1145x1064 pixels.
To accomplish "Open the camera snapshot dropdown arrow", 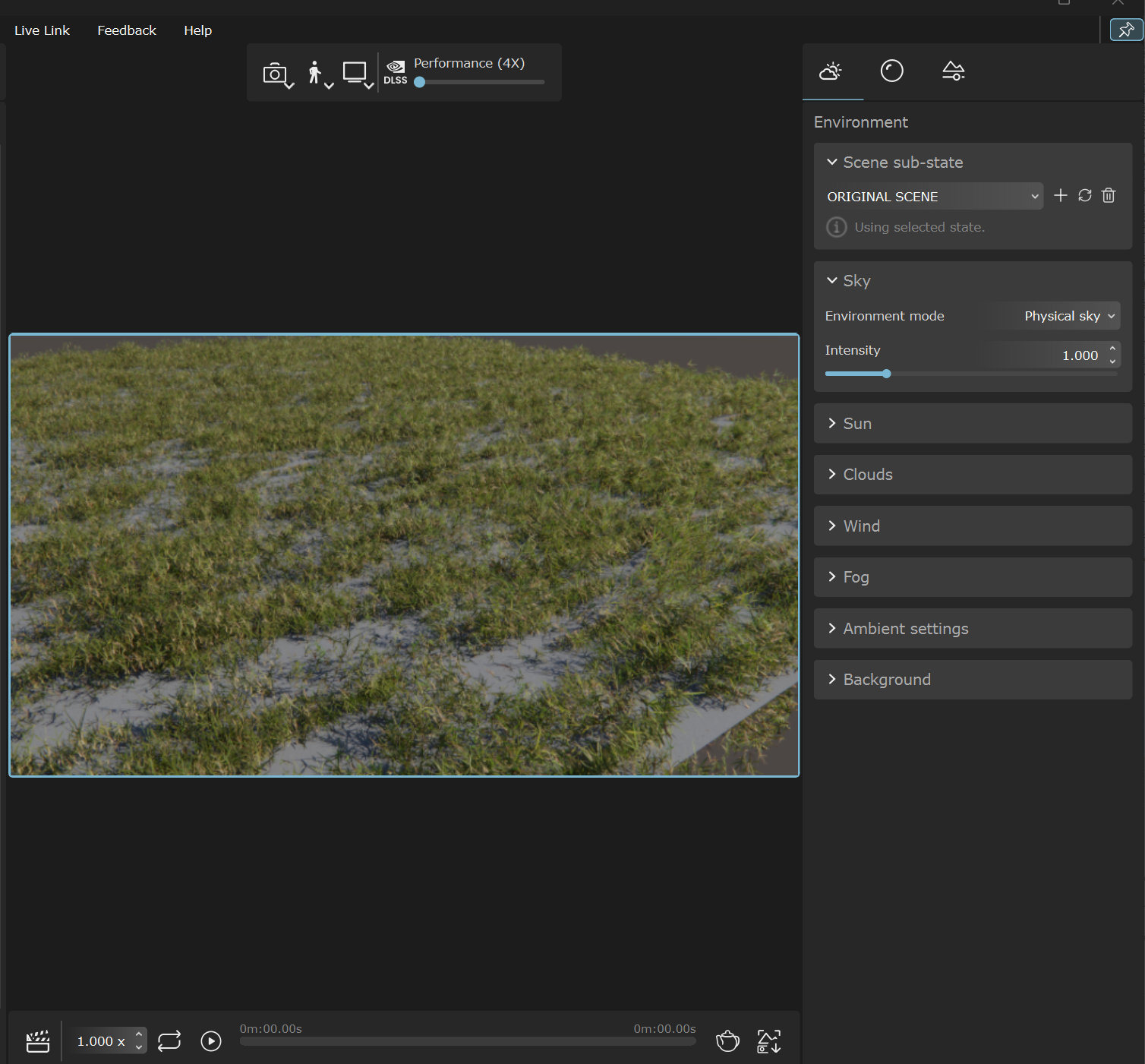I will click(x=289, y=86).
